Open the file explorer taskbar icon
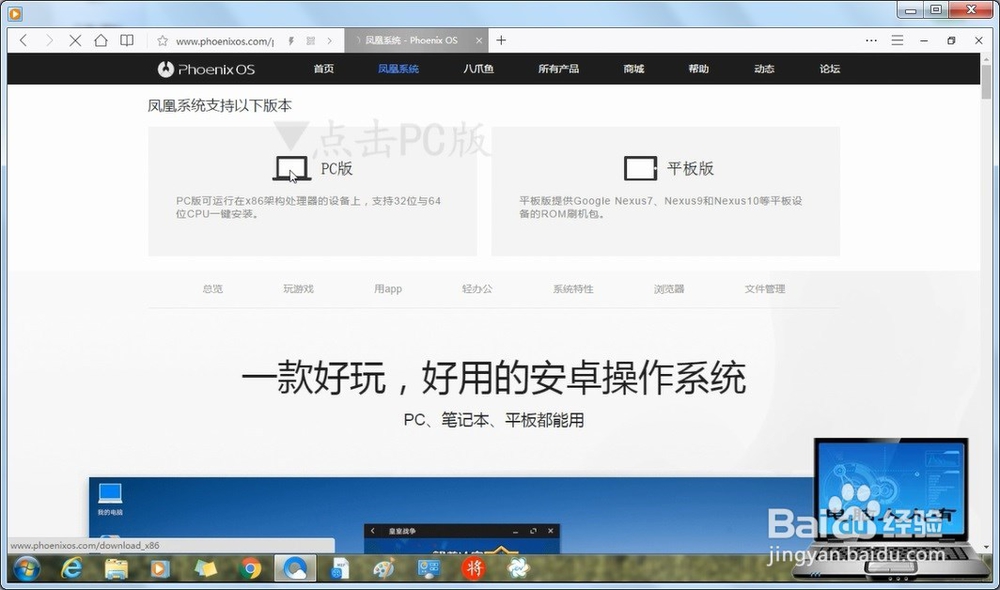The width and height of the screenshot is (1000, 590). coord(116,568)
